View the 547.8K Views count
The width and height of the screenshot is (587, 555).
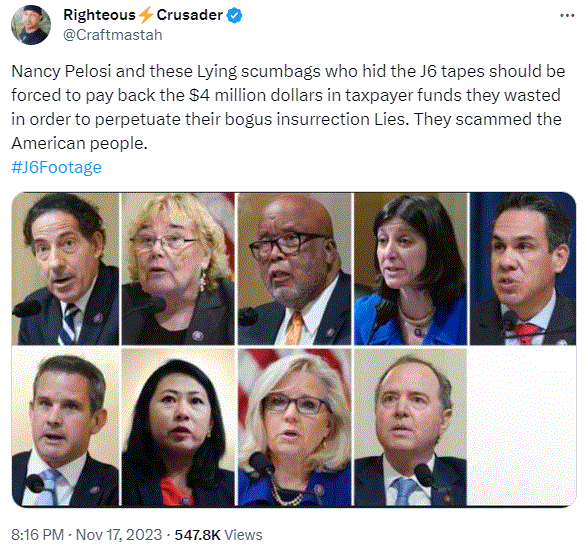click(218, 535)
